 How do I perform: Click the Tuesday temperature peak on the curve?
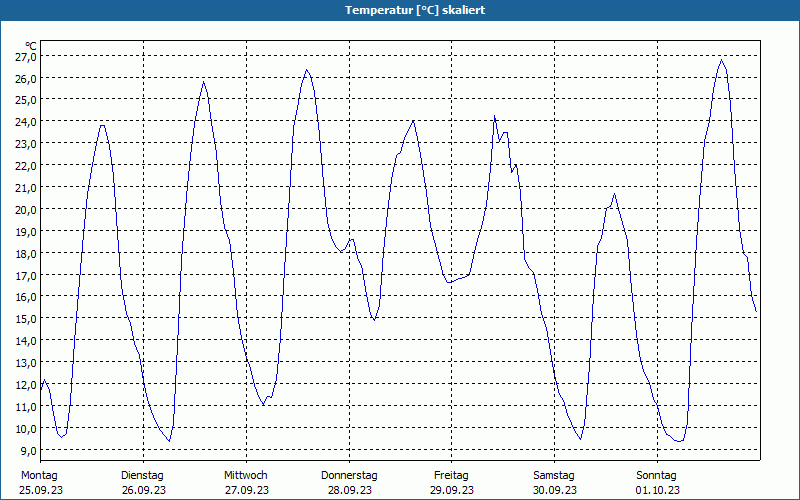pos(204,82)
